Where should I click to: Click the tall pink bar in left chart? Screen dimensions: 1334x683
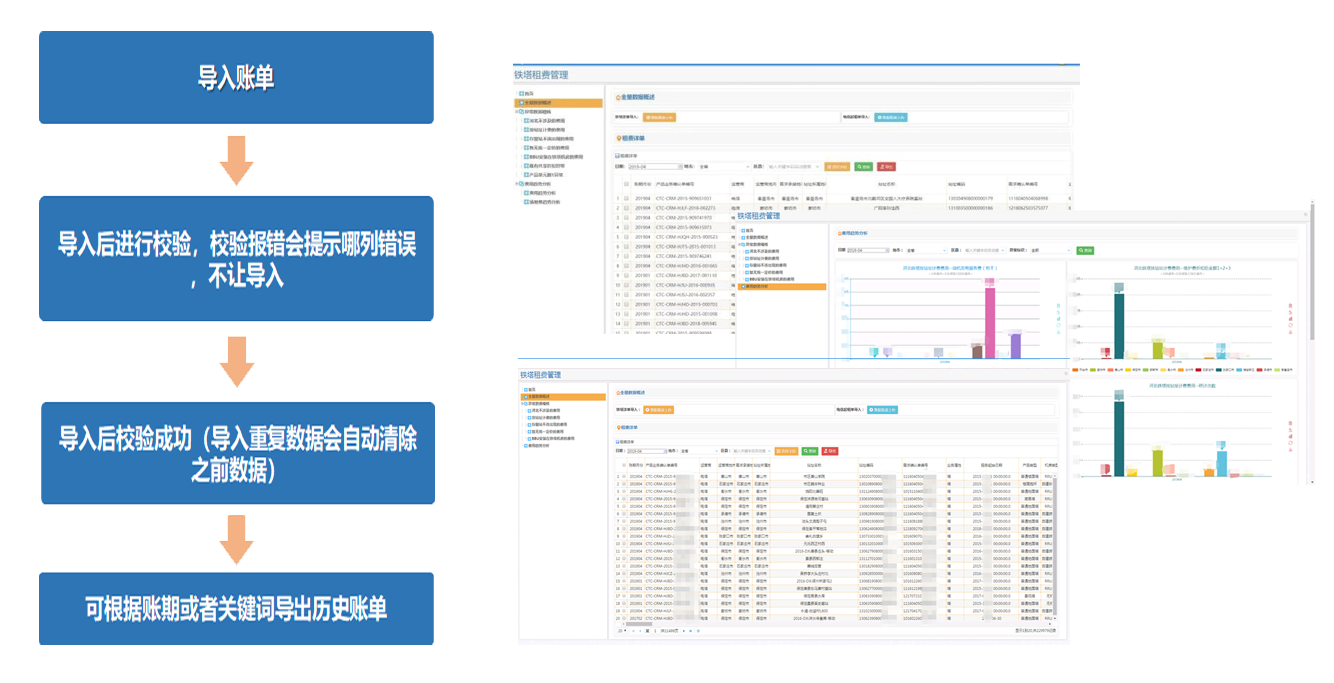click(990, 318)
